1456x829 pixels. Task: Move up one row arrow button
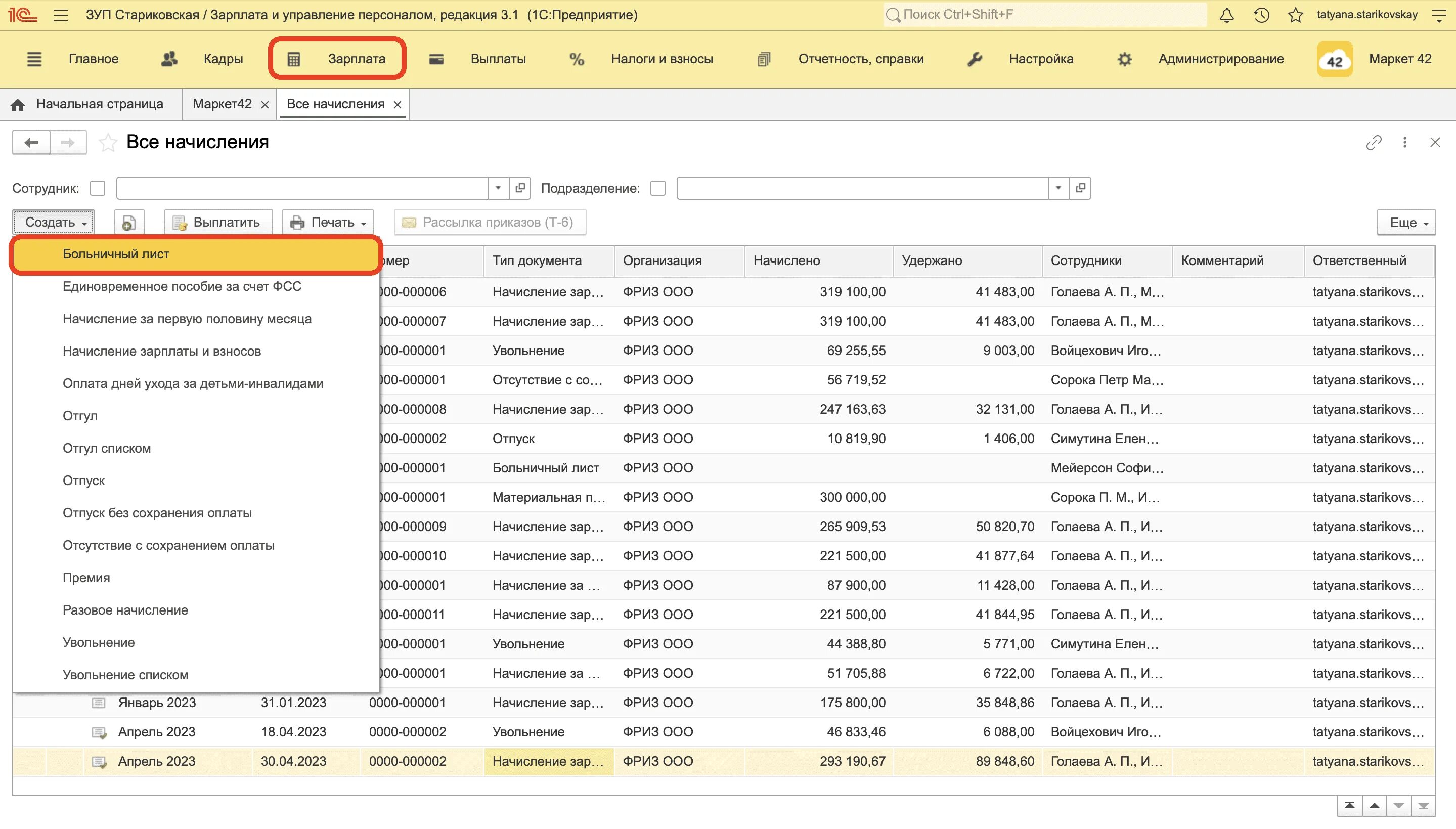pos(1374,806)
